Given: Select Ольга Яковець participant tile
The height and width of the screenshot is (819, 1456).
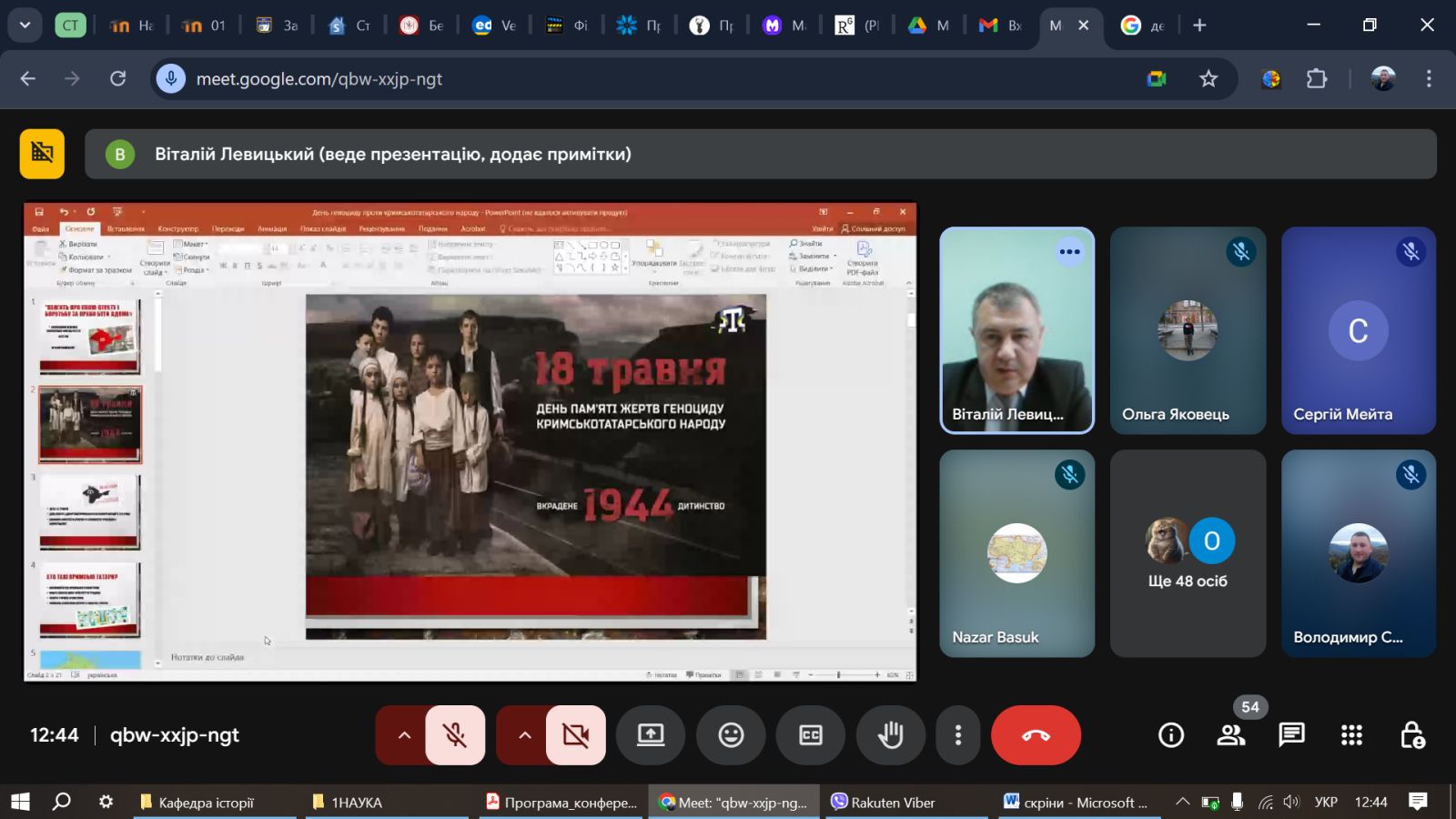Looking at the screenshot, I should [1188, 330].
